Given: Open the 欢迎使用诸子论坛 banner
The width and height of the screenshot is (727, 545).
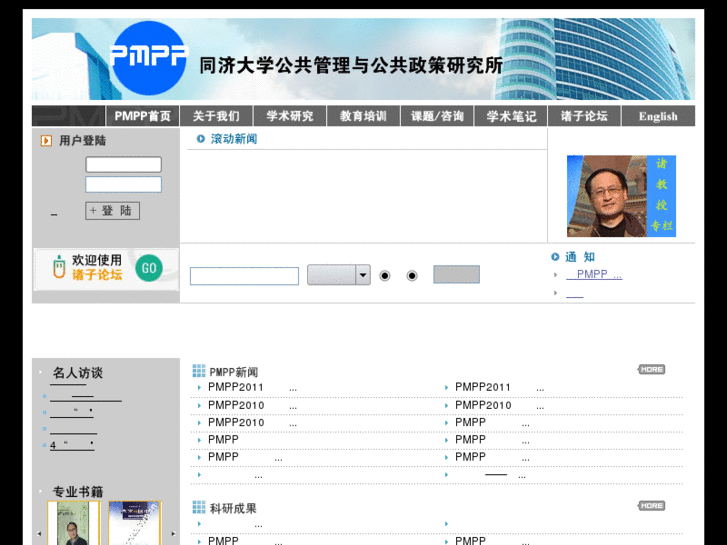Looking at the screenshot, I should pyautogui.click(x=106, y=269).
